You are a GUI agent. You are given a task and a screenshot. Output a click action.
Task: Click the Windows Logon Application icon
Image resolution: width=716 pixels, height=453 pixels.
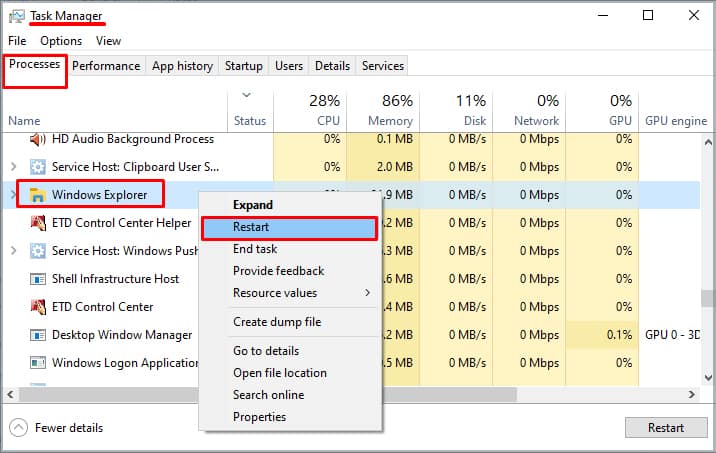pos(37,363)
